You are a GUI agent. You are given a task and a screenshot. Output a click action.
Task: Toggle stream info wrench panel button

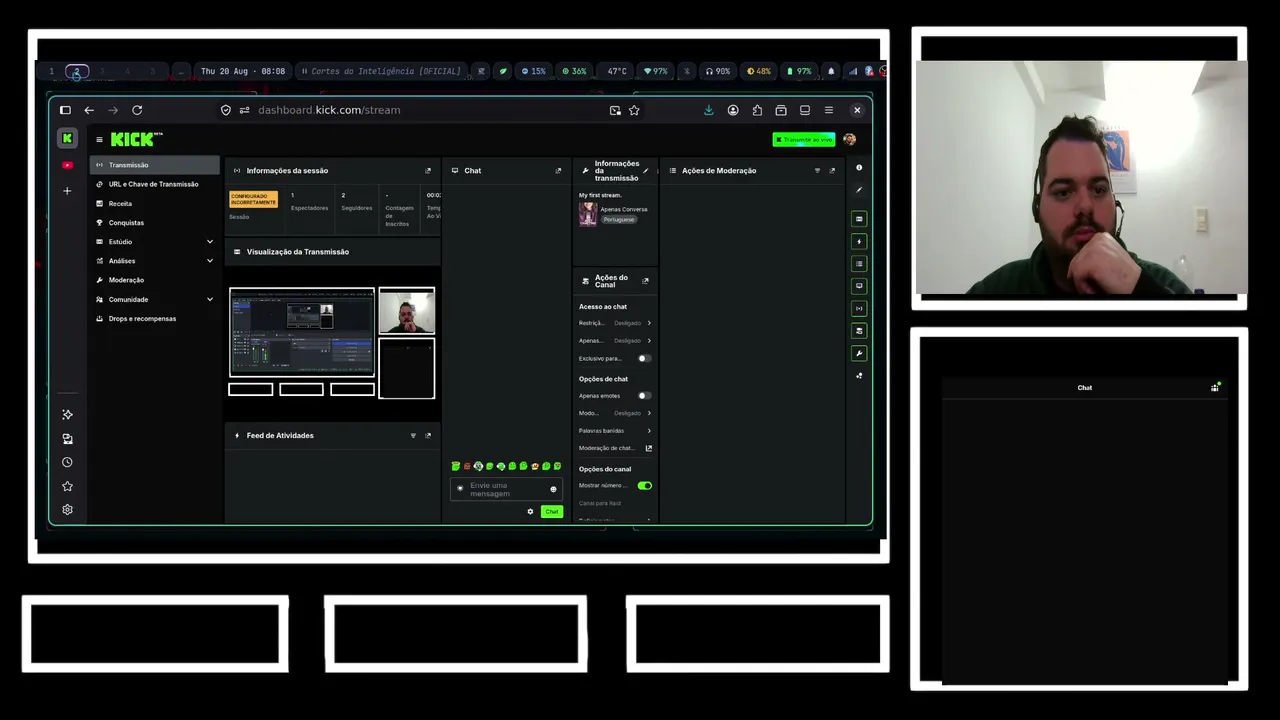click(x=859, y=353)
